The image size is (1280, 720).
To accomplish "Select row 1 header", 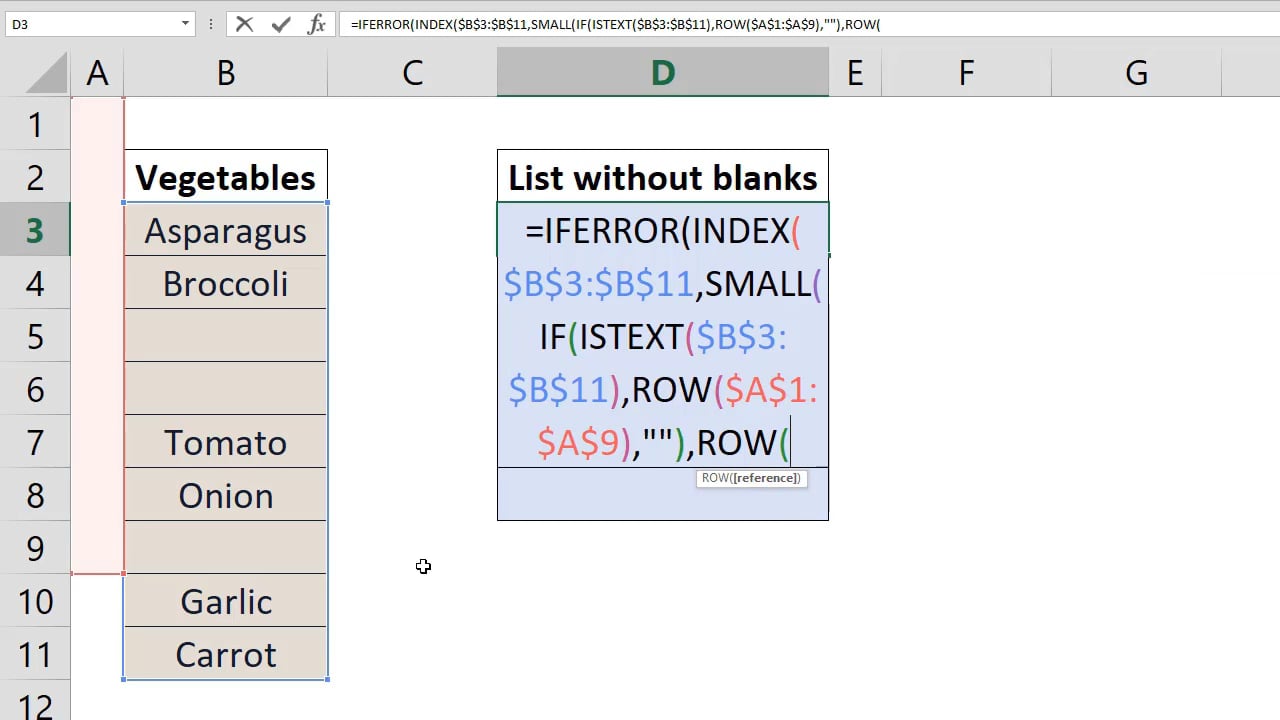I will pyautogui.click(x=35, y=124).
